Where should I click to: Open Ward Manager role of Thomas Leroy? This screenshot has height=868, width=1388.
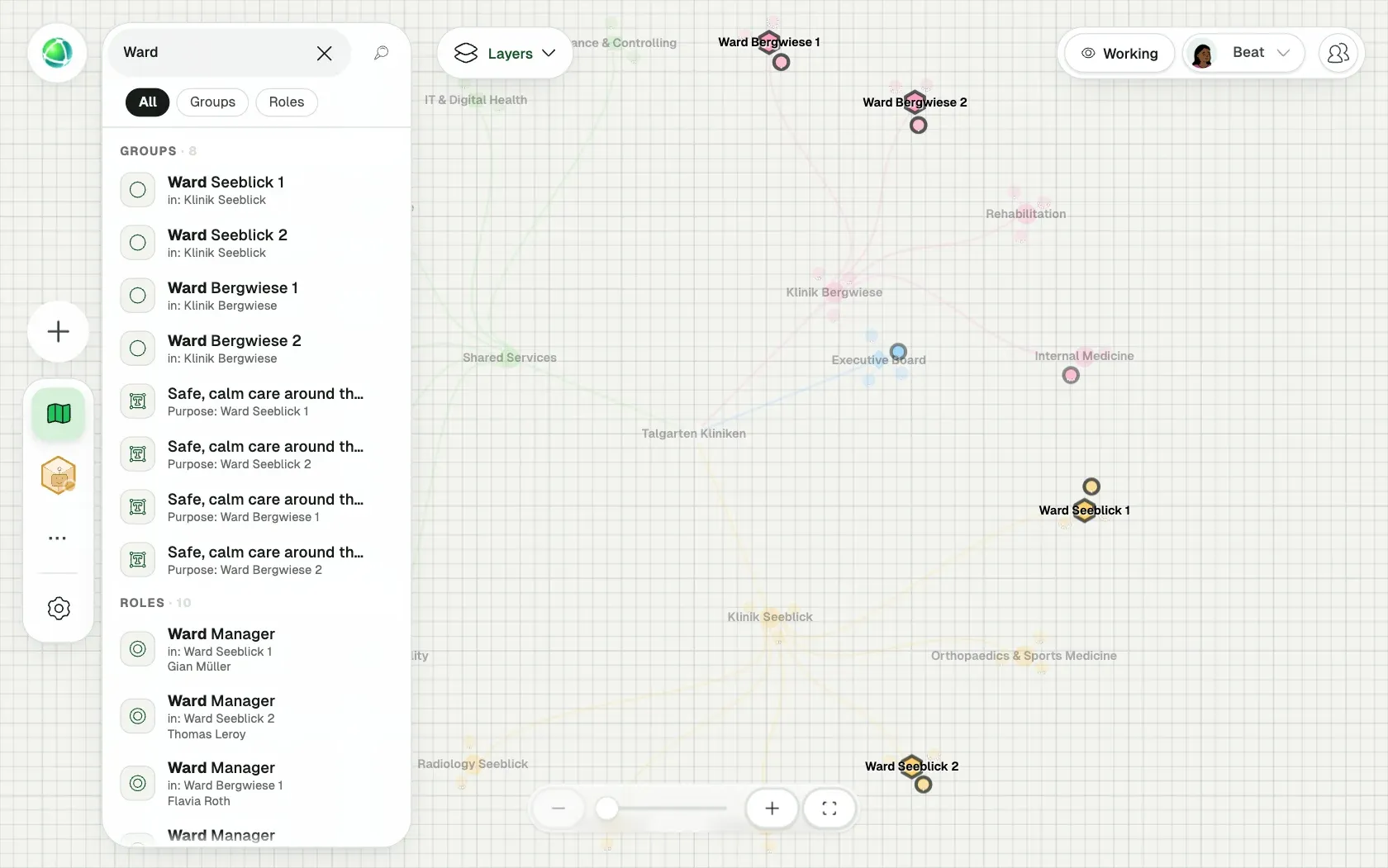256,717
